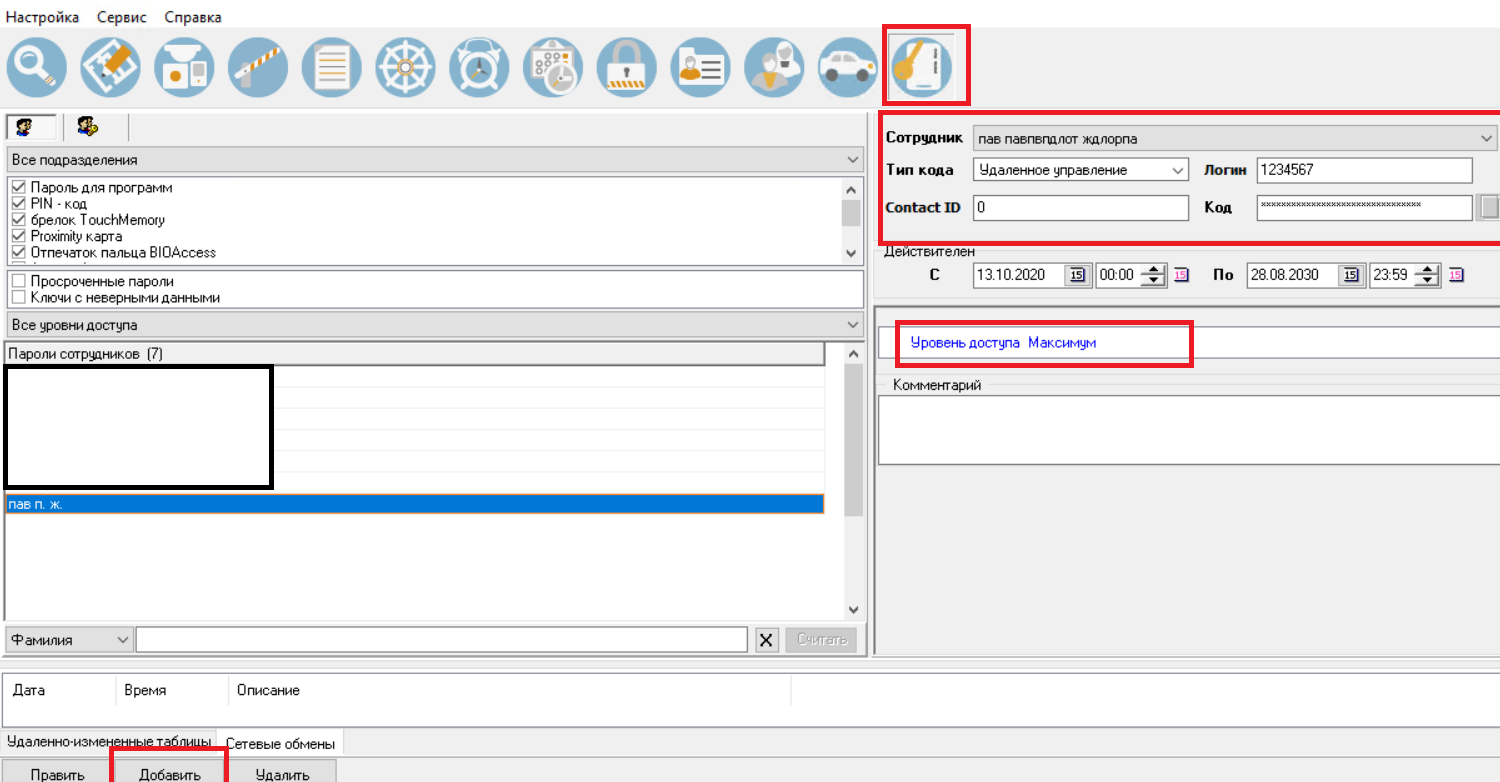Adjust end time 23:59 spinner
The width and height of the screenshot is (1500, 782).
1428,275
